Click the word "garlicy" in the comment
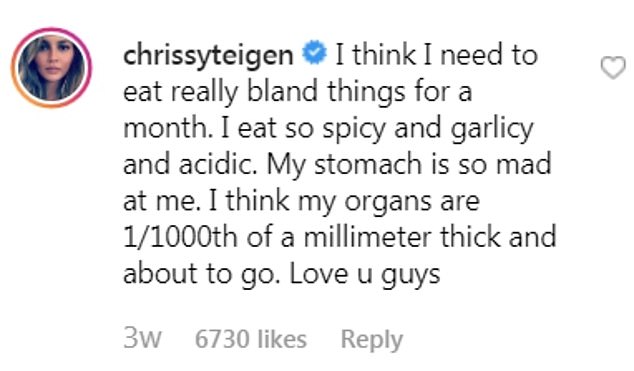The width and height of the screenshot is (634, 371). pos(492,129)
